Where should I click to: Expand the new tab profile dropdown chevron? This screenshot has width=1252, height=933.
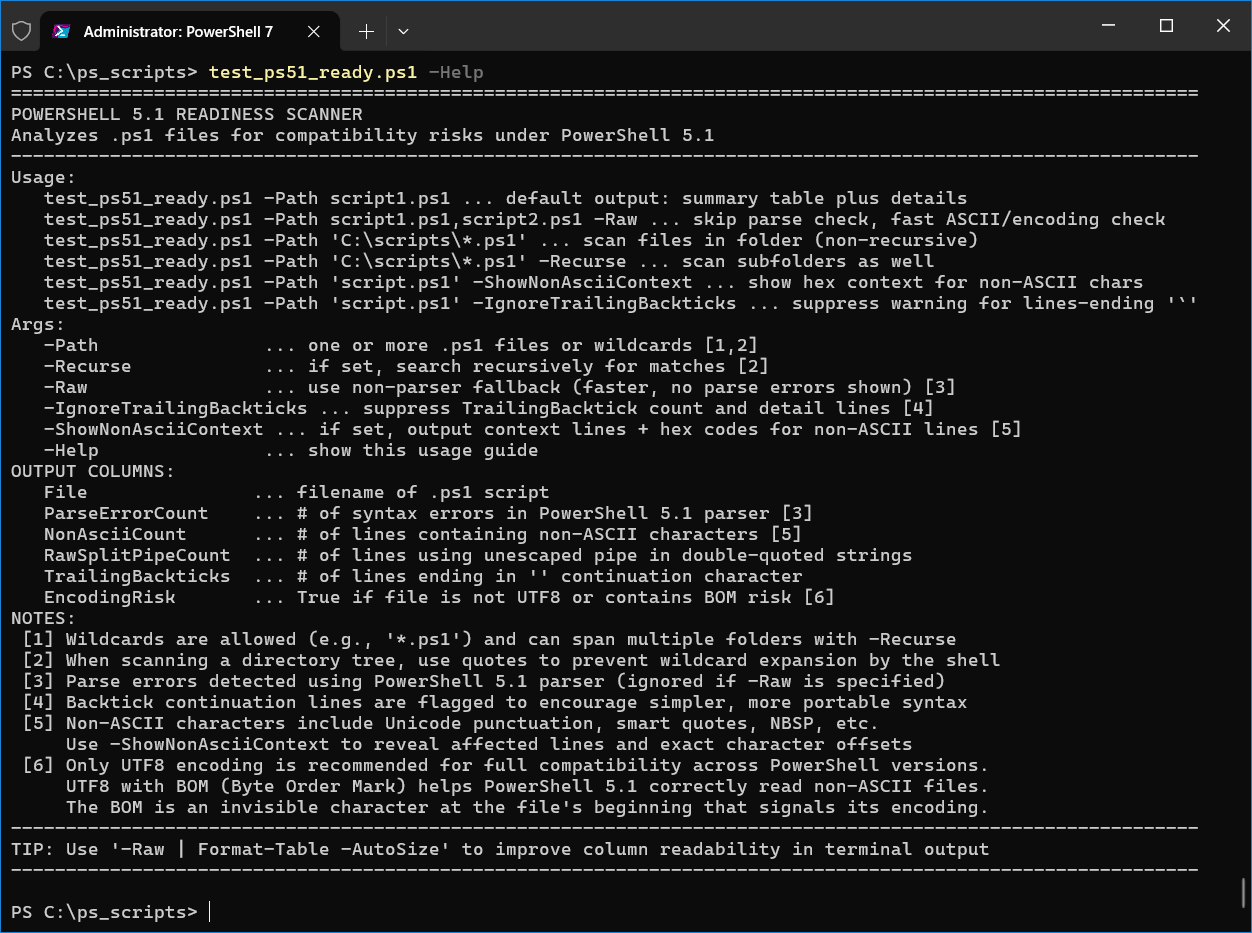click(403, 32)
